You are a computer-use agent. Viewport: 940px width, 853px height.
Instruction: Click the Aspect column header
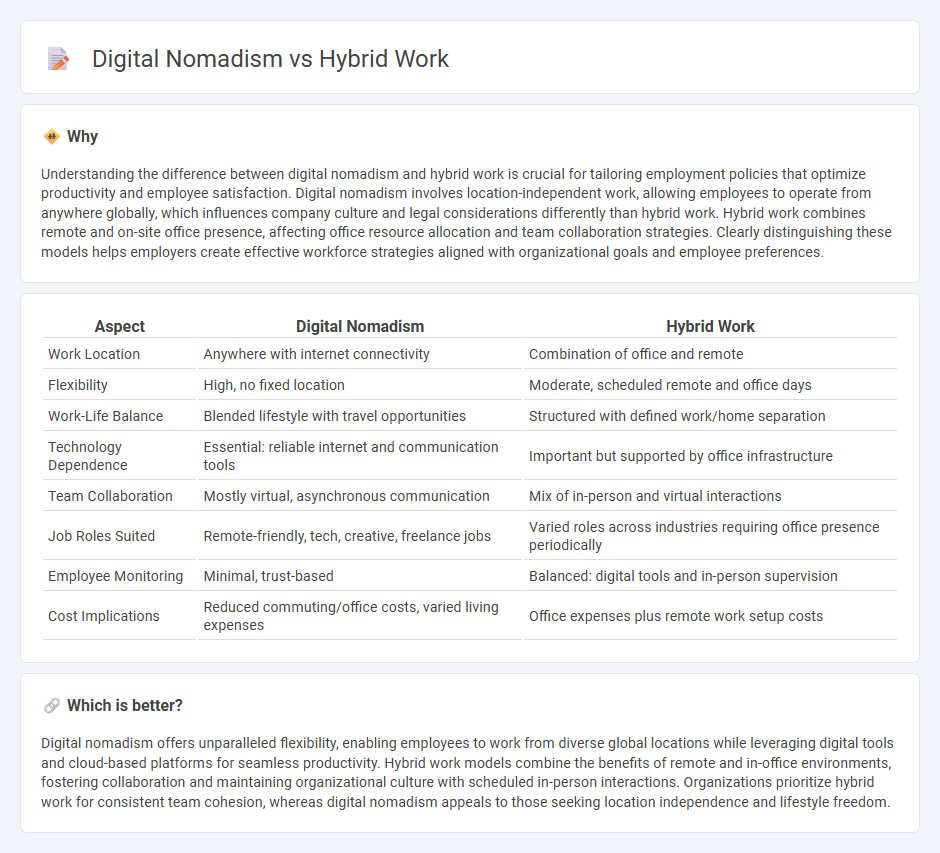pos(119,326)
